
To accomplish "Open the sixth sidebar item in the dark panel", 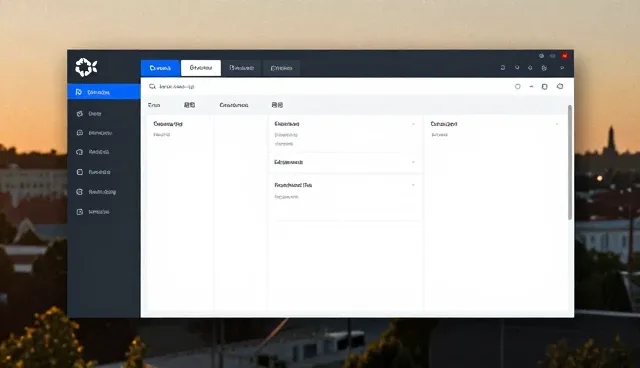I will [104, 192].
